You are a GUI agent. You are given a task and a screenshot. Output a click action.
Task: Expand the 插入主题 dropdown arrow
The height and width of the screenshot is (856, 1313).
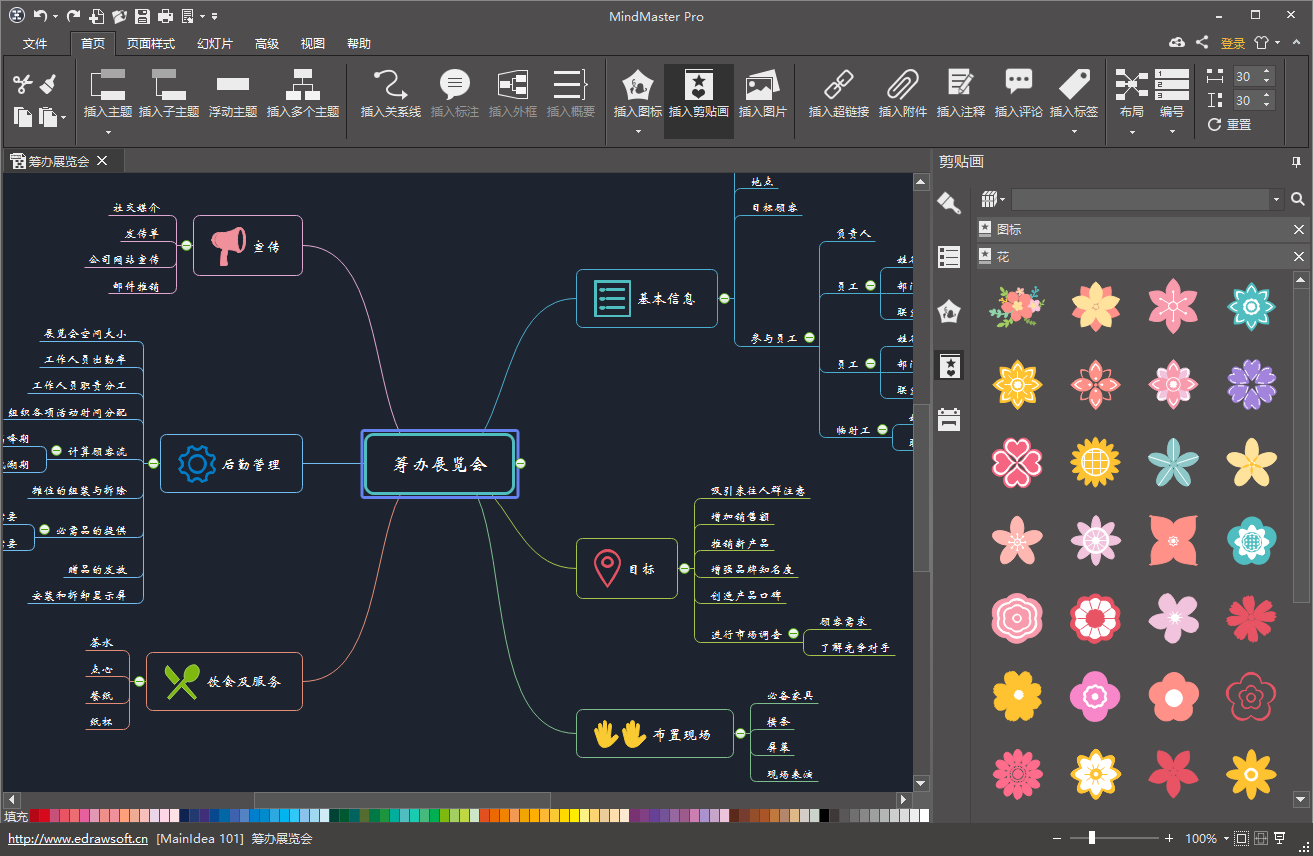(x=108, y=131)
